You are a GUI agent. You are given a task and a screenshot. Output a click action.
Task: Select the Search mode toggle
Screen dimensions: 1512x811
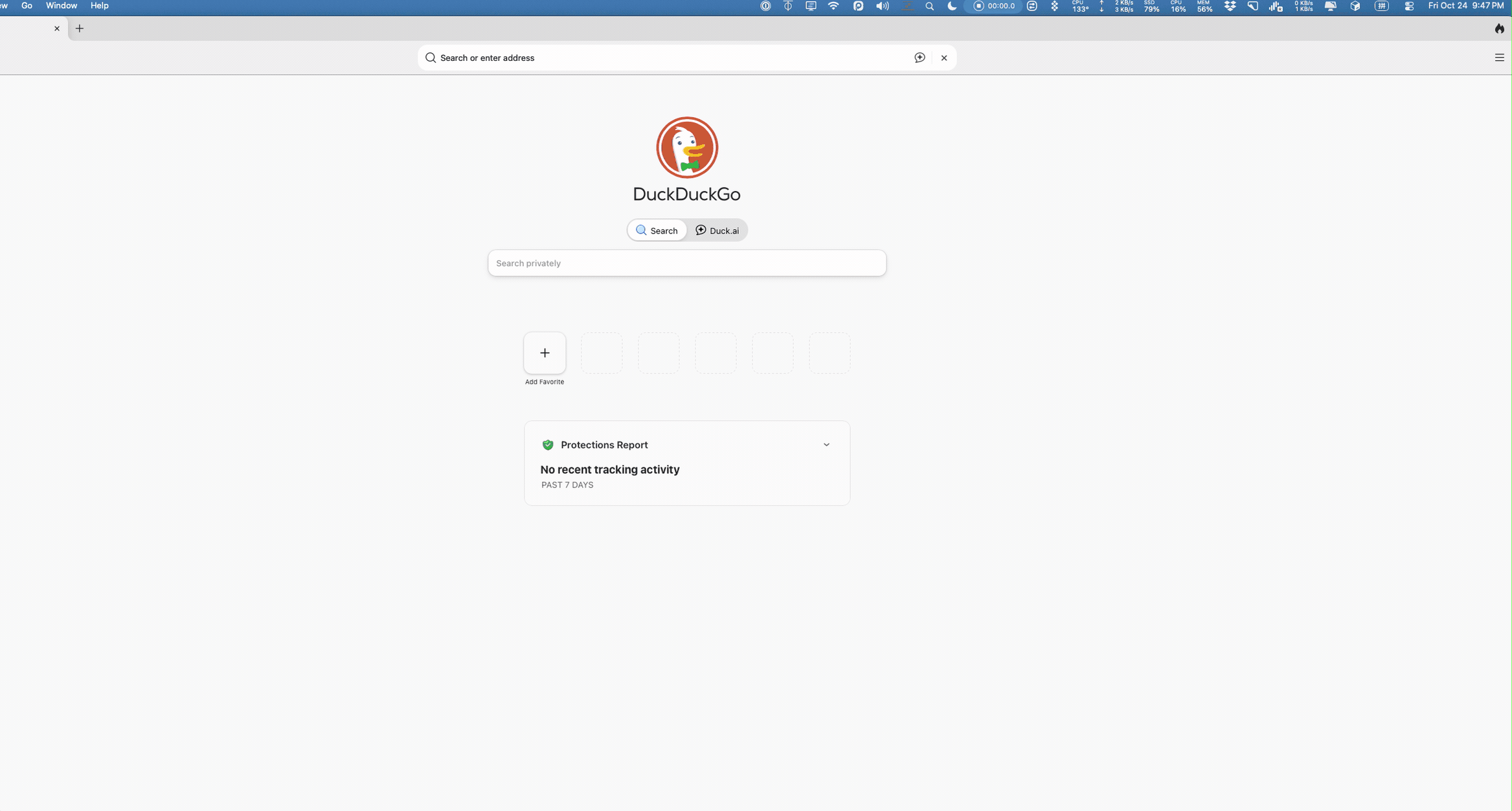(x=657, y=230)
